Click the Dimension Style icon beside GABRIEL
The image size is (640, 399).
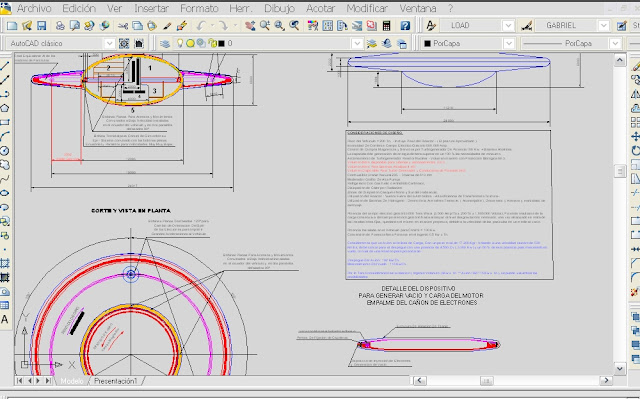coord(527,26)
